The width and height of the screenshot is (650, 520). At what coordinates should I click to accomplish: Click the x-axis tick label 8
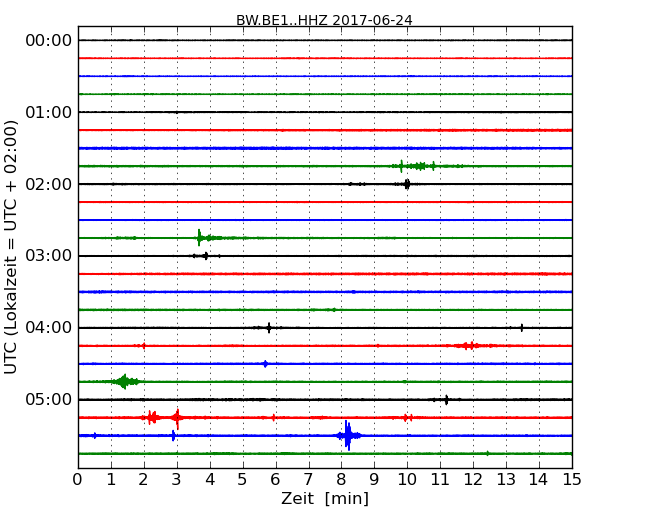coord(341,479)
